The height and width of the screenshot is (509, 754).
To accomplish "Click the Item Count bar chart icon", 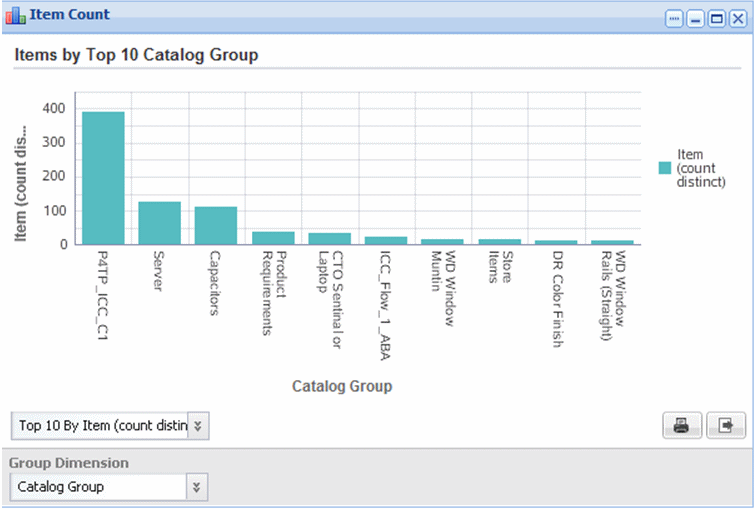I will [15, 15].
